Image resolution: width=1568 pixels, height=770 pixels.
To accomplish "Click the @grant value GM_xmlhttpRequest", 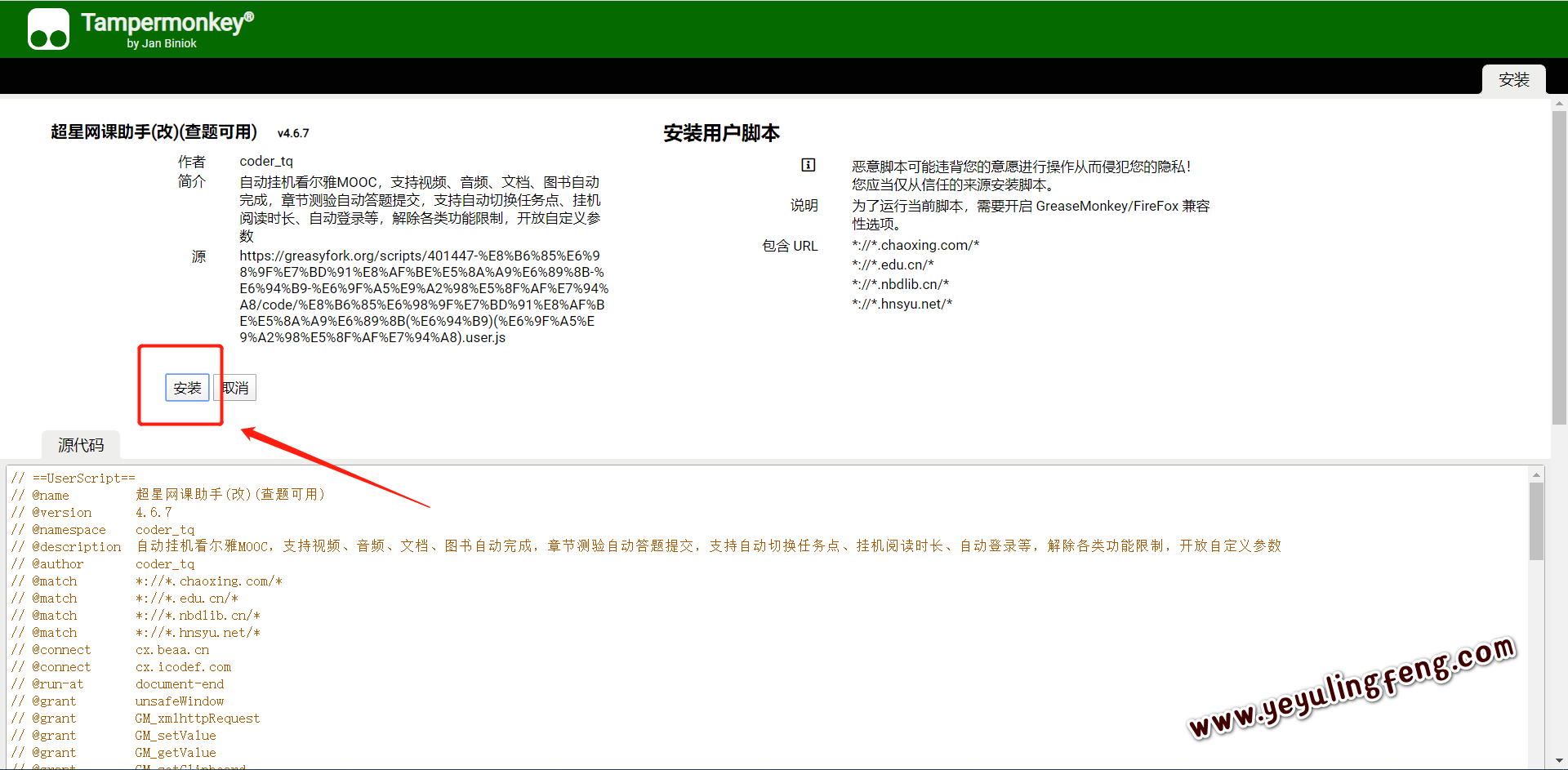I will coord(198,719).
